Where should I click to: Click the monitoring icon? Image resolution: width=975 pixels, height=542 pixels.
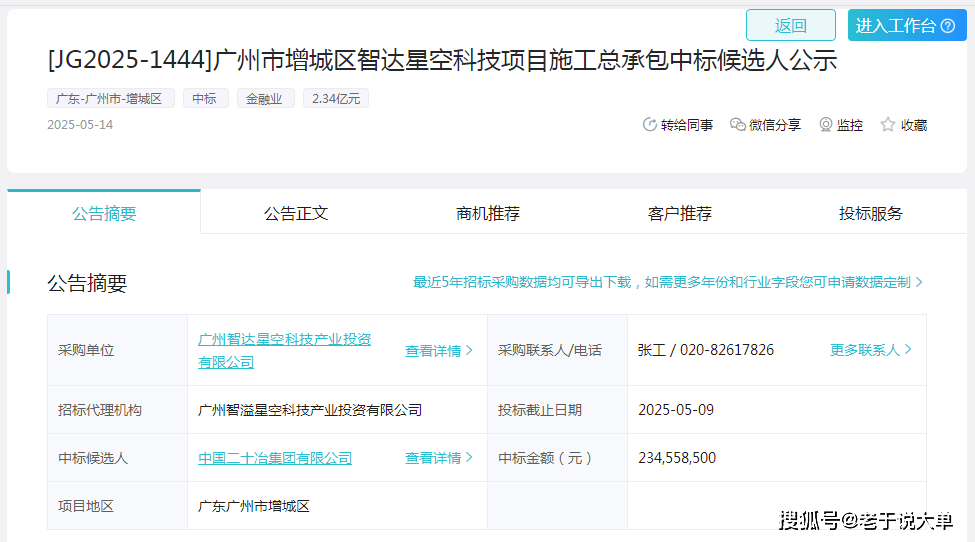826,125
